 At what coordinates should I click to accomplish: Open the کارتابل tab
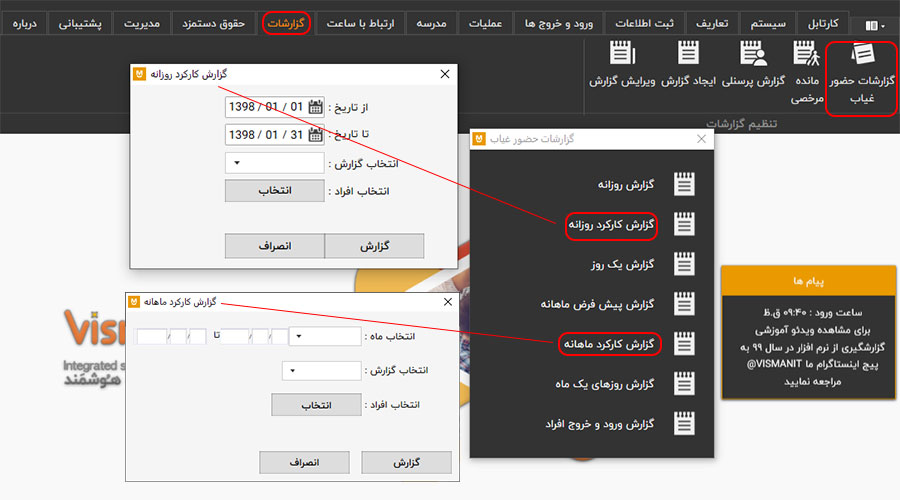(823, 24)
